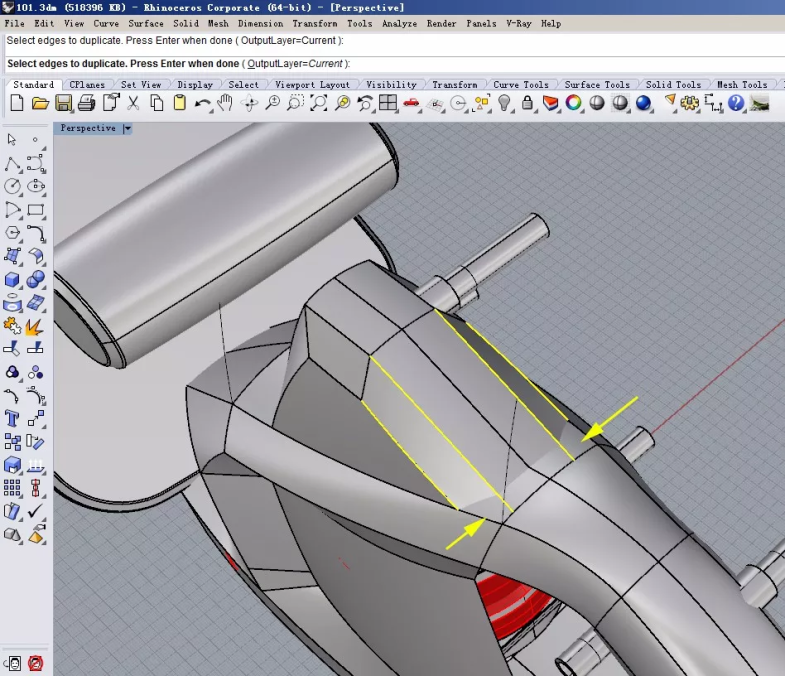Open the Solid Tools tab
Viewport: 785px width, 676px height.
point(673,85)
